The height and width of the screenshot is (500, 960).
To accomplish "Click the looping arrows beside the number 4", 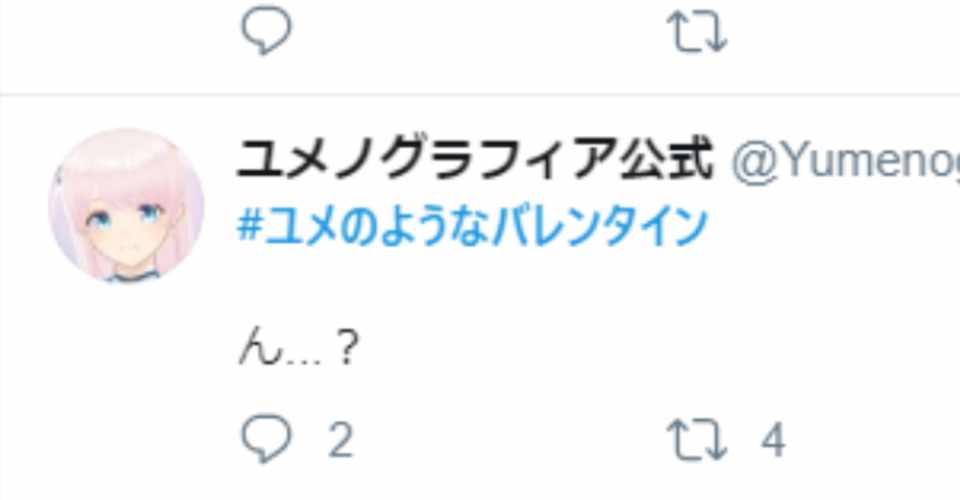I will [697, 439].
